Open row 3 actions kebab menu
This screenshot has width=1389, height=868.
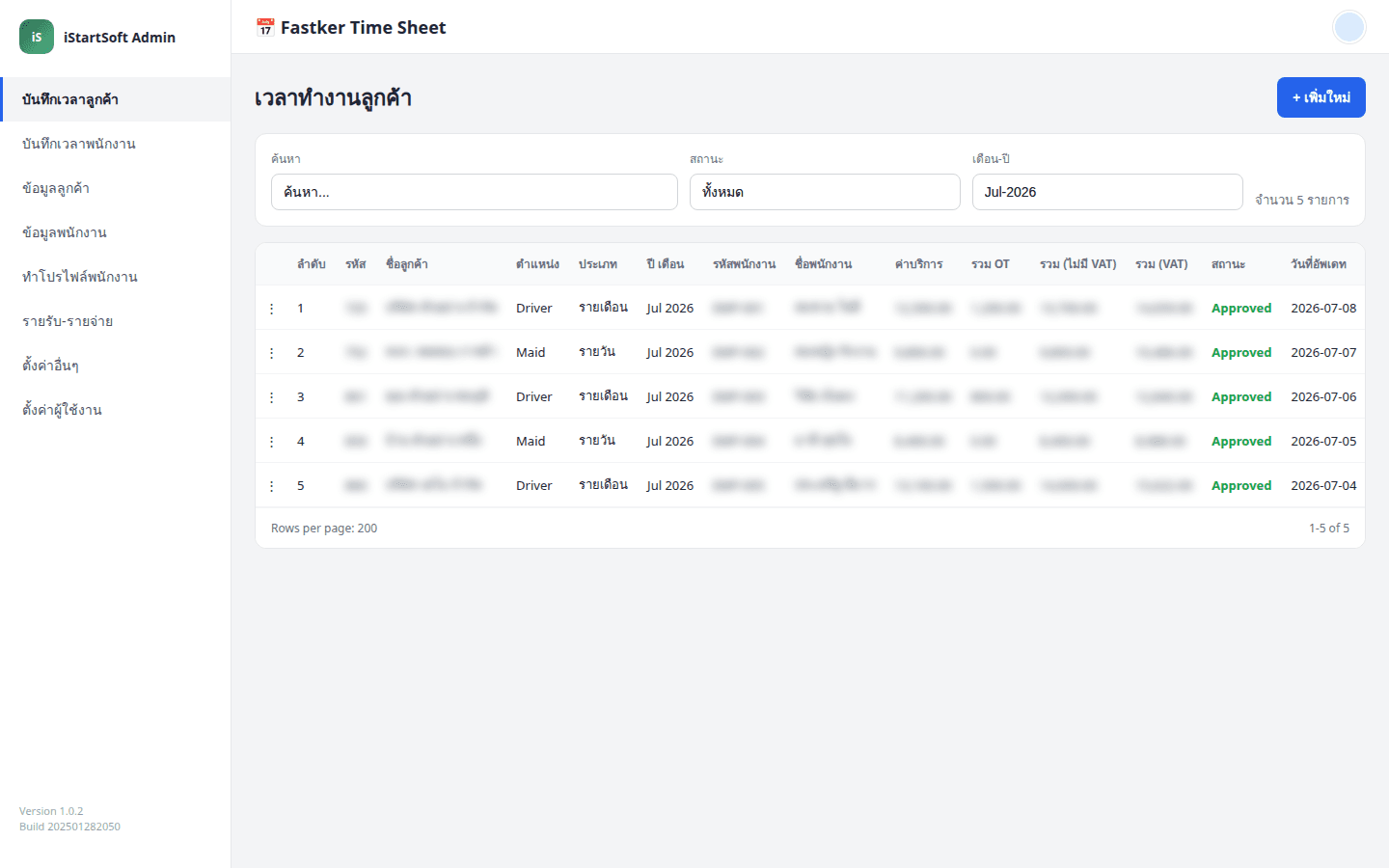tap(271, 397)
